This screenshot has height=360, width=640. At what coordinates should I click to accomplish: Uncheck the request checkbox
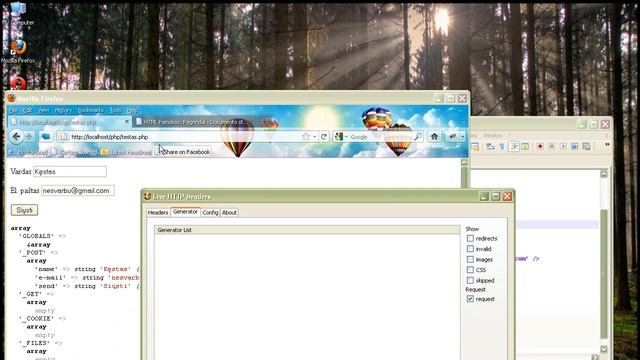click(470, 299)
